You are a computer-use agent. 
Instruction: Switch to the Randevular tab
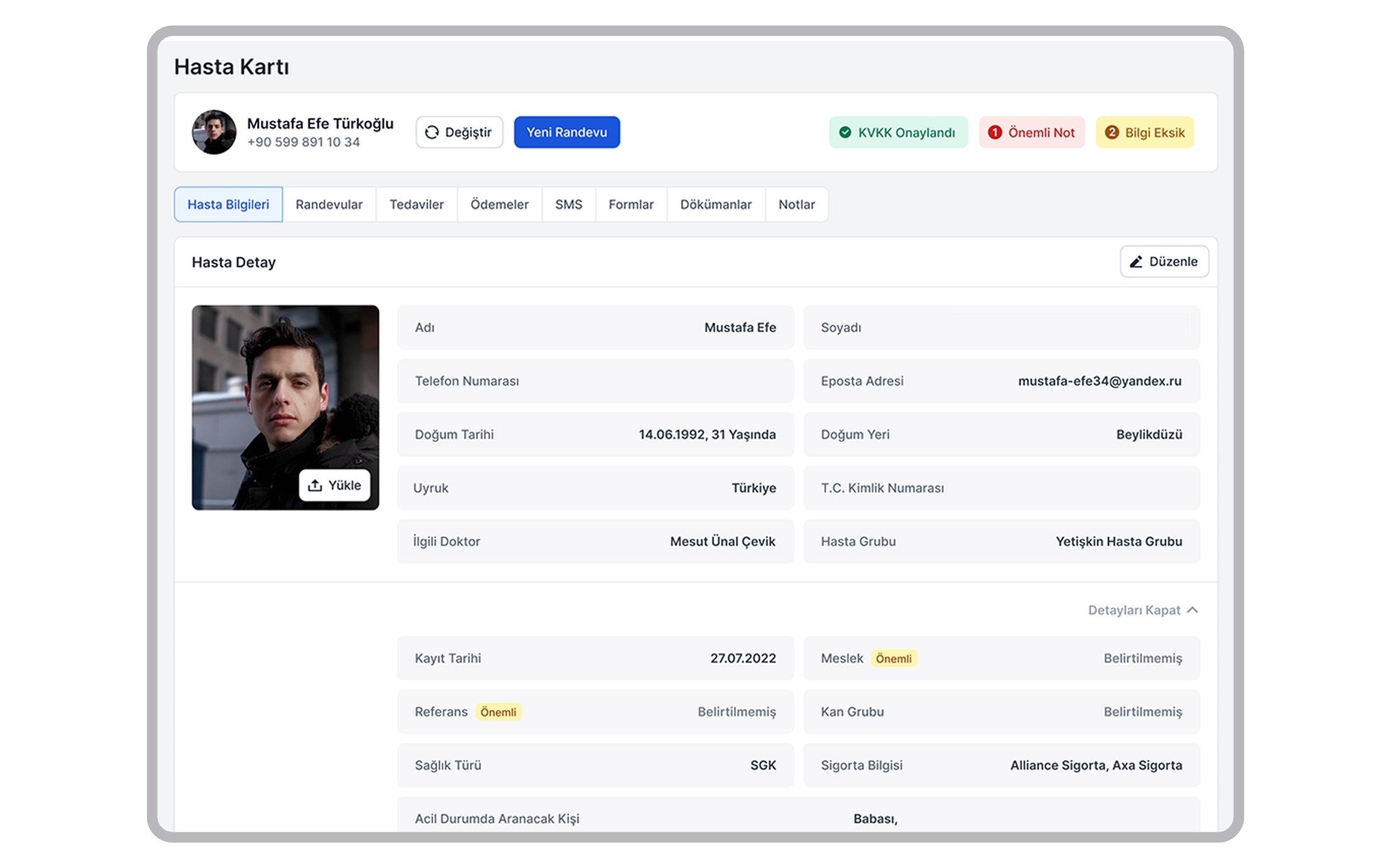329,204
